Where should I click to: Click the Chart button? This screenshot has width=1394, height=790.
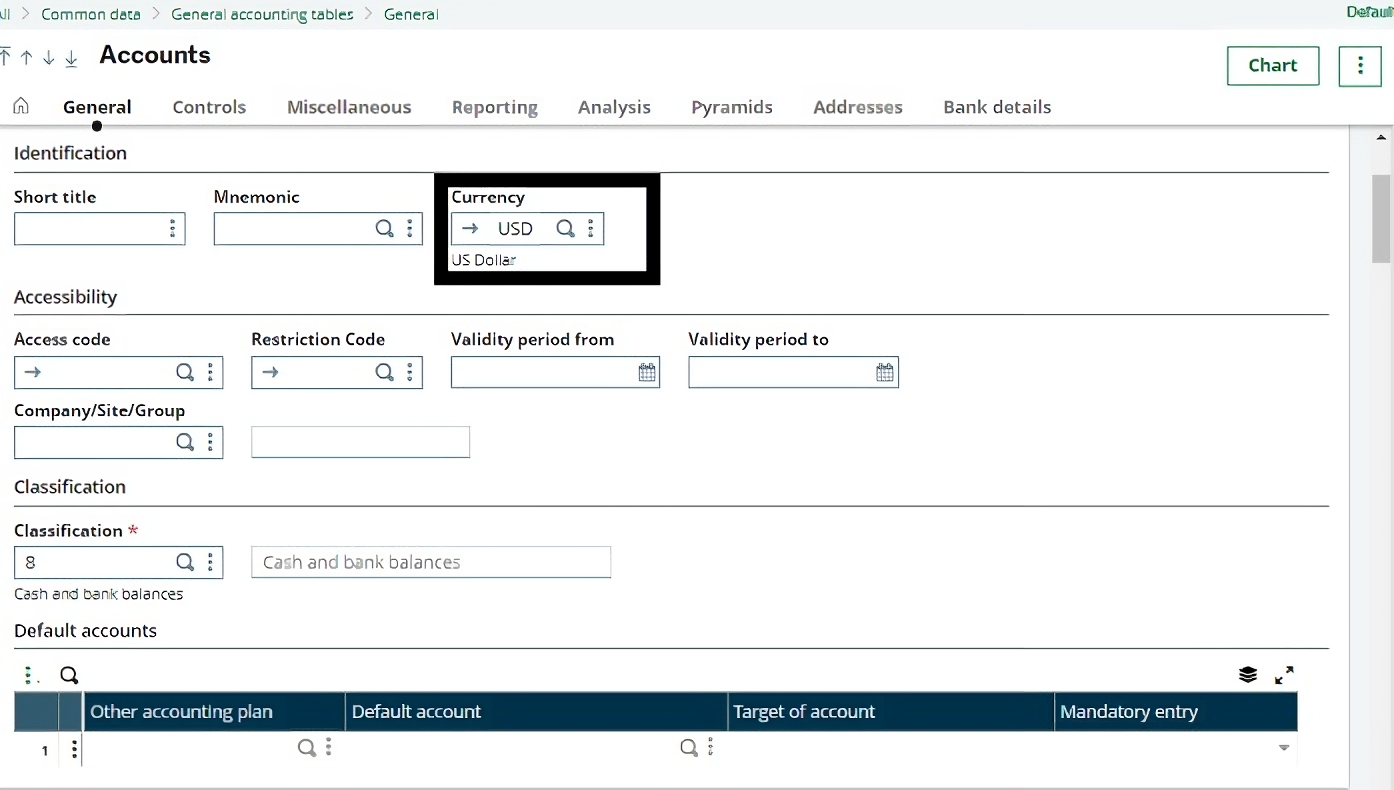tap(1272, 65)
